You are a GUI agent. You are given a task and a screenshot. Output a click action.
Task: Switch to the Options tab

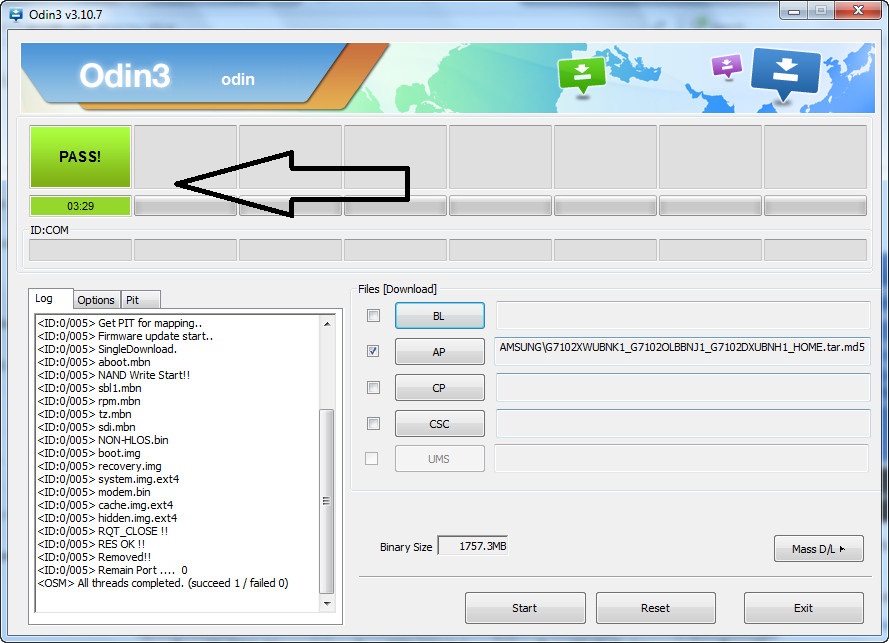(x=96, y=299)
